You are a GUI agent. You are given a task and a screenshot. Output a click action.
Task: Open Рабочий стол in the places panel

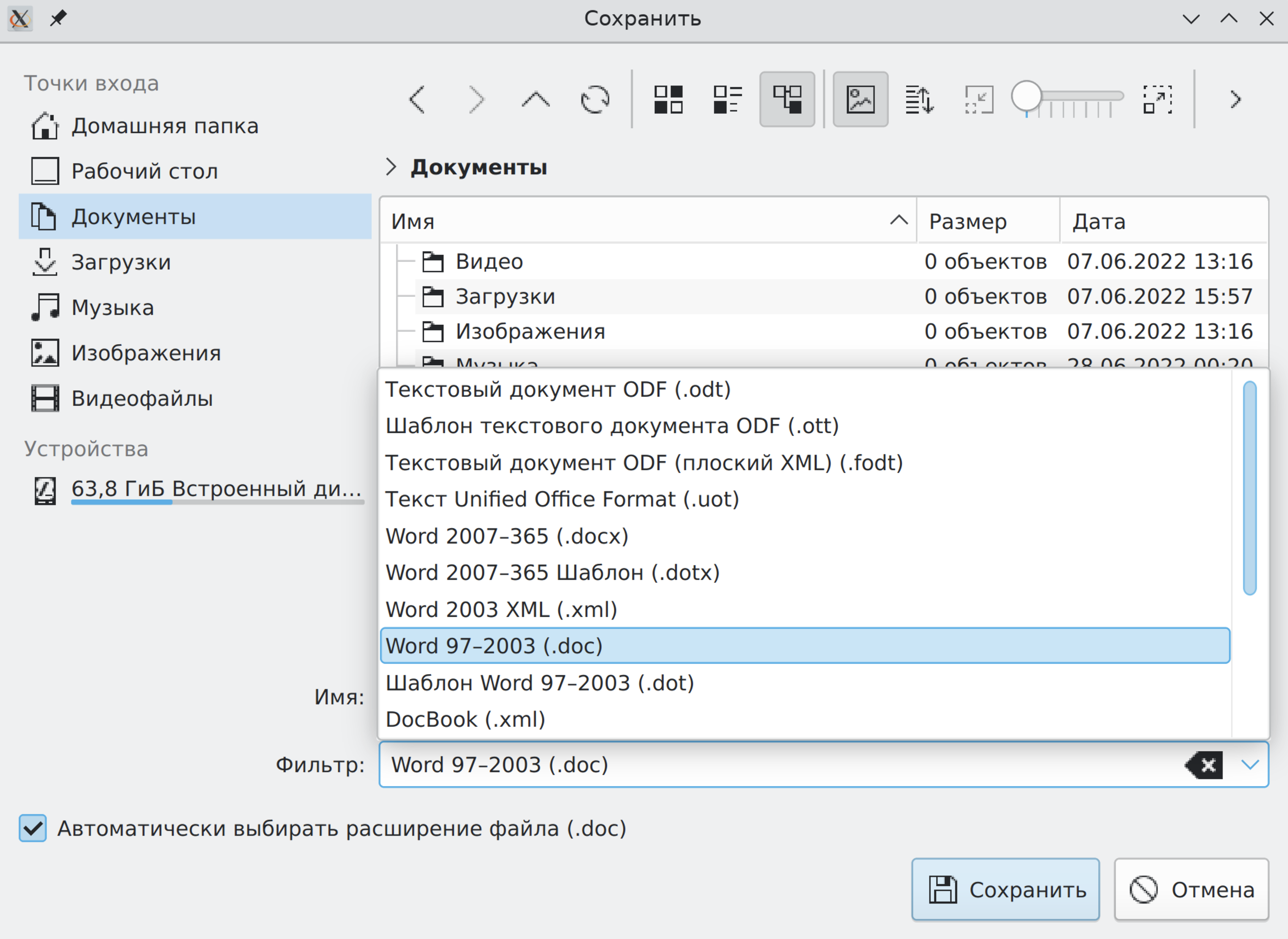pos(195,172)
